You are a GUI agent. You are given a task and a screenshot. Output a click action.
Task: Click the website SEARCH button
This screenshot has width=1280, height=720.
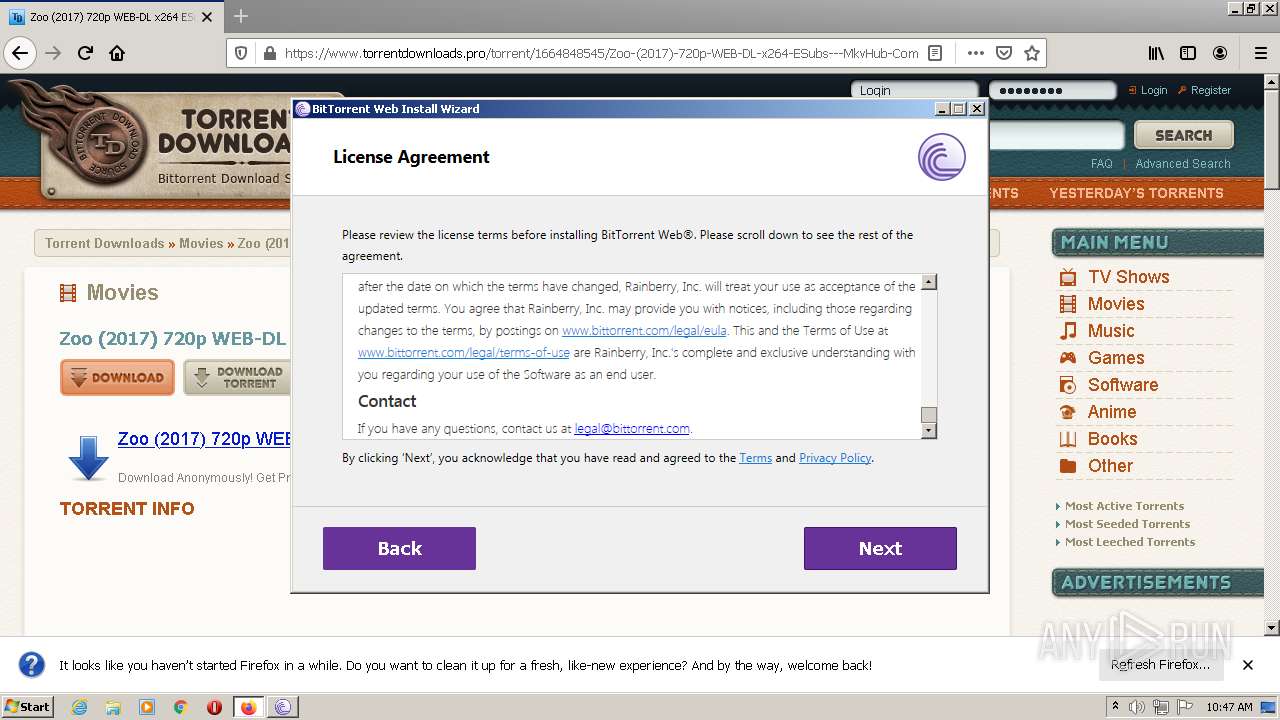1183,135
